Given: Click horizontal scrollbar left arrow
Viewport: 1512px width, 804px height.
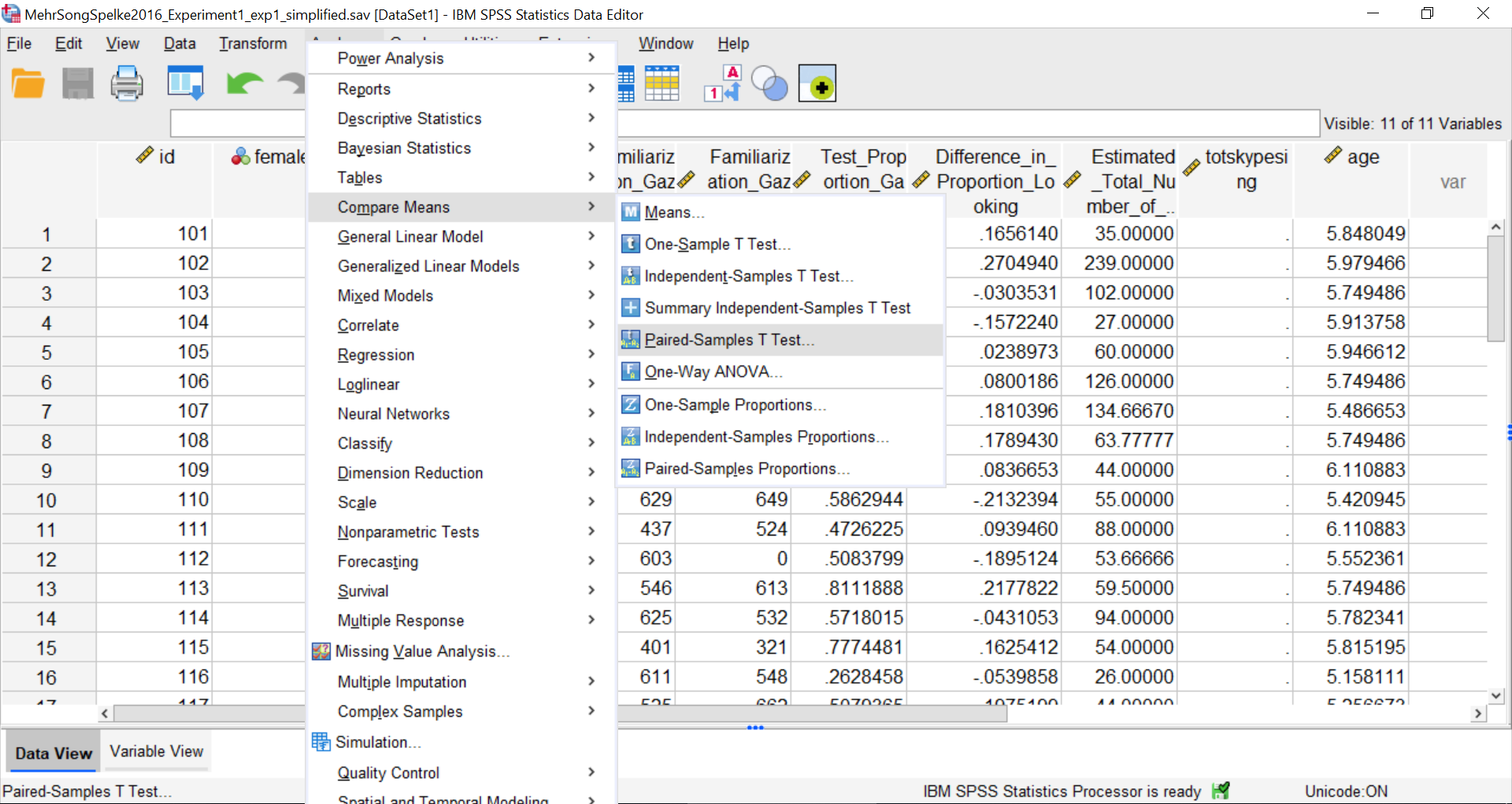Looking at the screenshot, I should (105, 713).
